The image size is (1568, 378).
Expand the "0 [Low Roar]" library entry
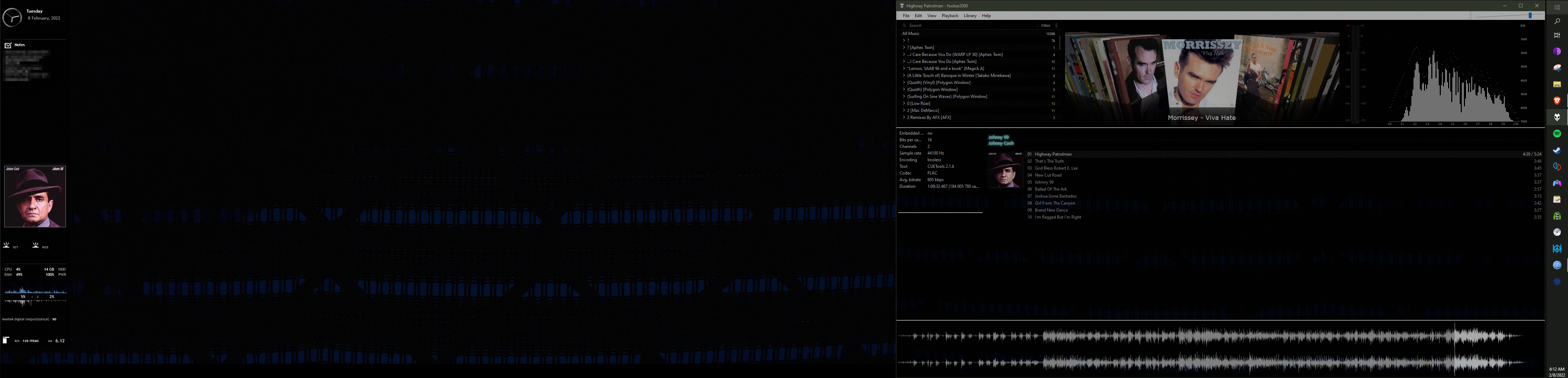coord(904,103)
